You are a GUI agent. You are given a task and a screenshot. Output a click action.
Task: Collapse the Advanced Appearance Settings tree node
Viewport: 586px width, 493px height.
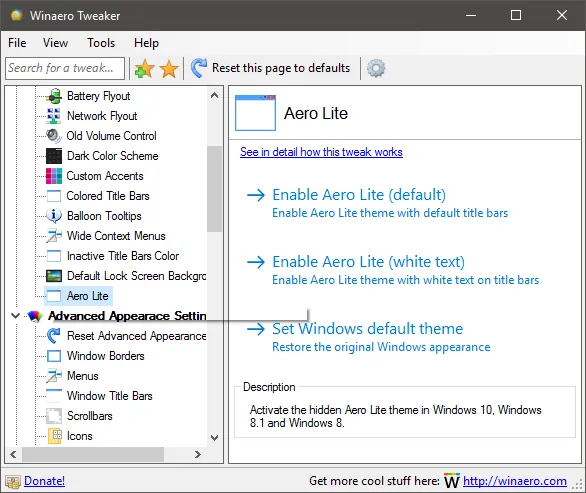[15, 316]
